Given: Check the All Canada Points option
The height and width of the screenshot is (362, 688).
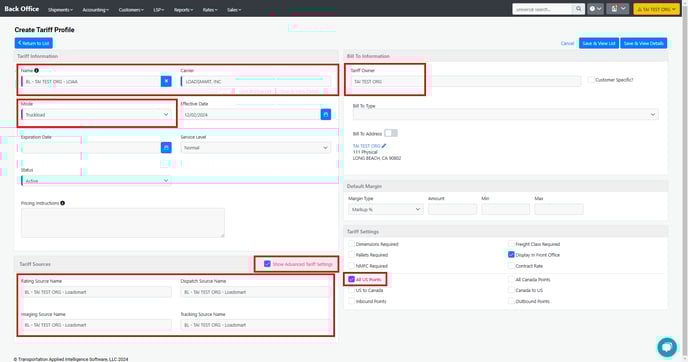Looking at the screenshot, I should (511, 280).
